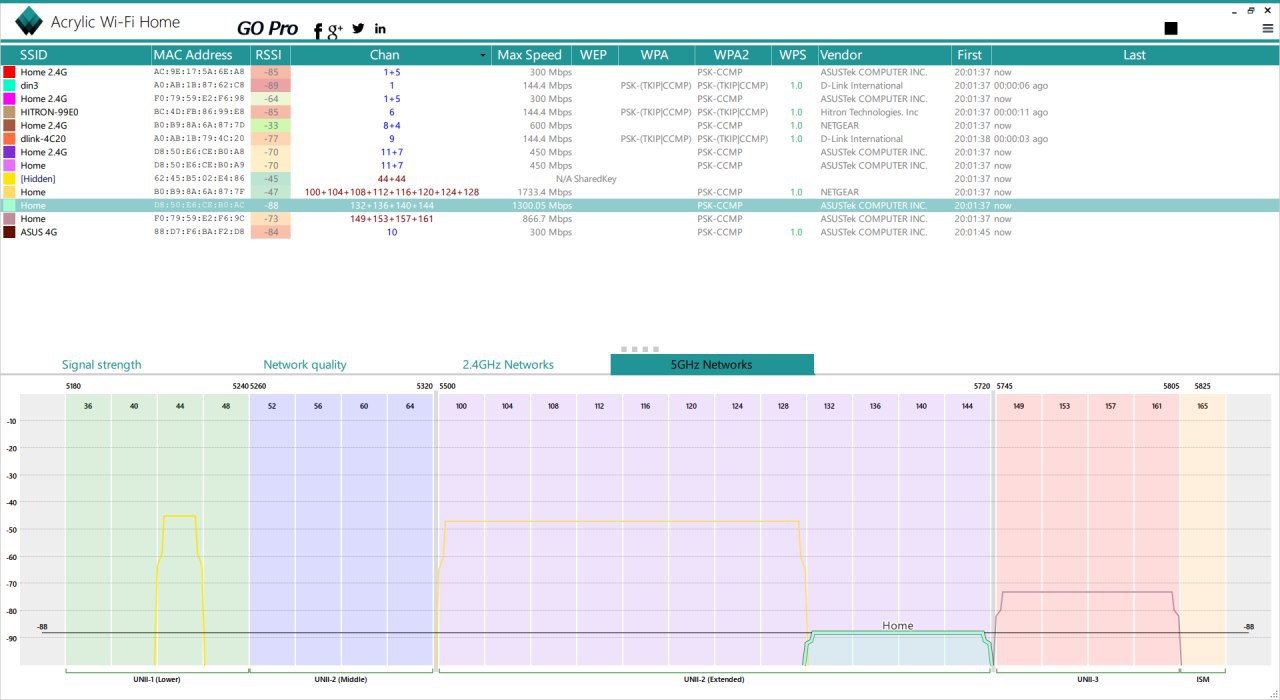Click the Acrylic Wi-Fi Home logo

tap(29, 22)
